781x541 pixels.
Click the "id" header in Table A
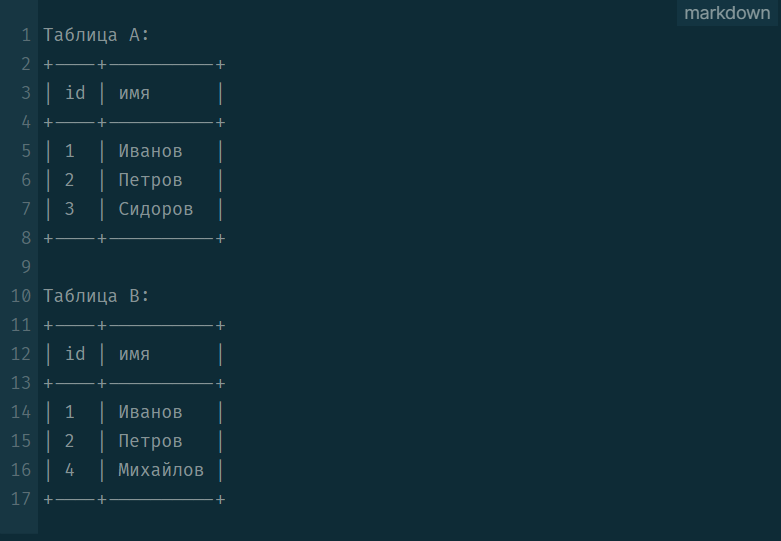(75, 93)
